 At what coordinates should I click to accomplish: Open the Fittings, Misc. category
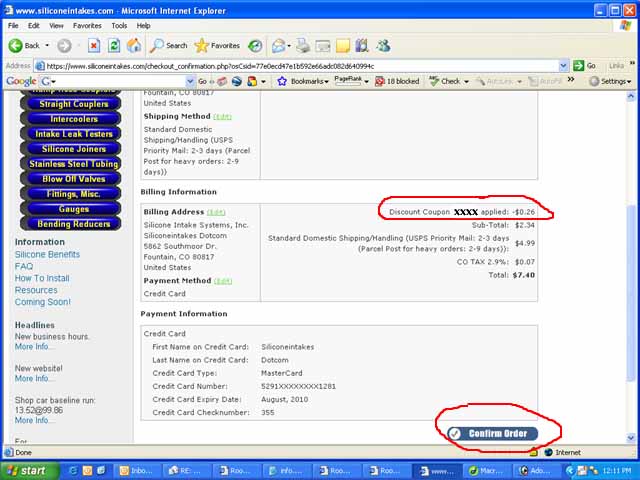click(71, 194)
